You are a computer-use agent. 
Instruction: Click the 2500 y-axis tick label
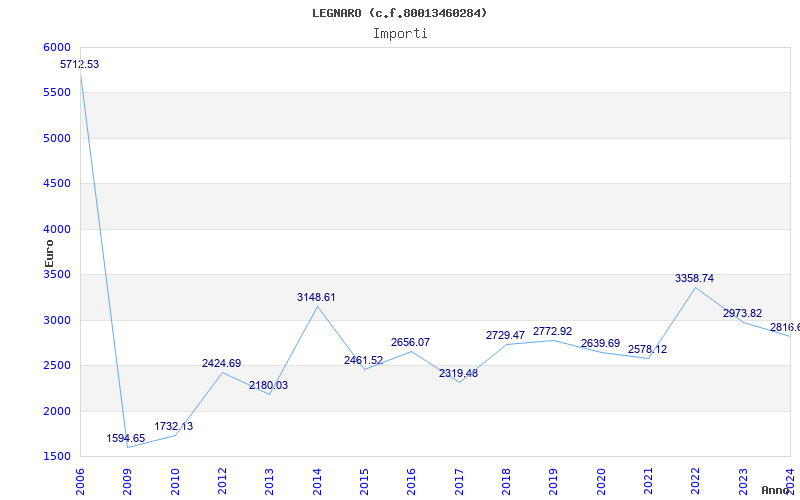point(57,365)
